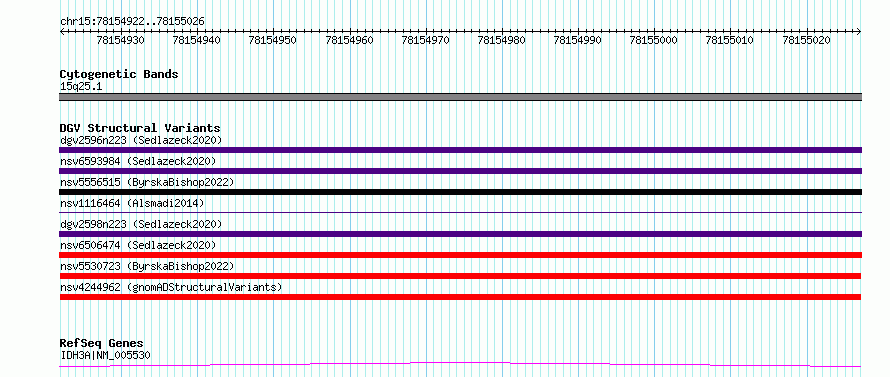Open the nsv5556515 (ByrskaBishop2022) label
The image size is (890, 377).
tap(147, 182)
